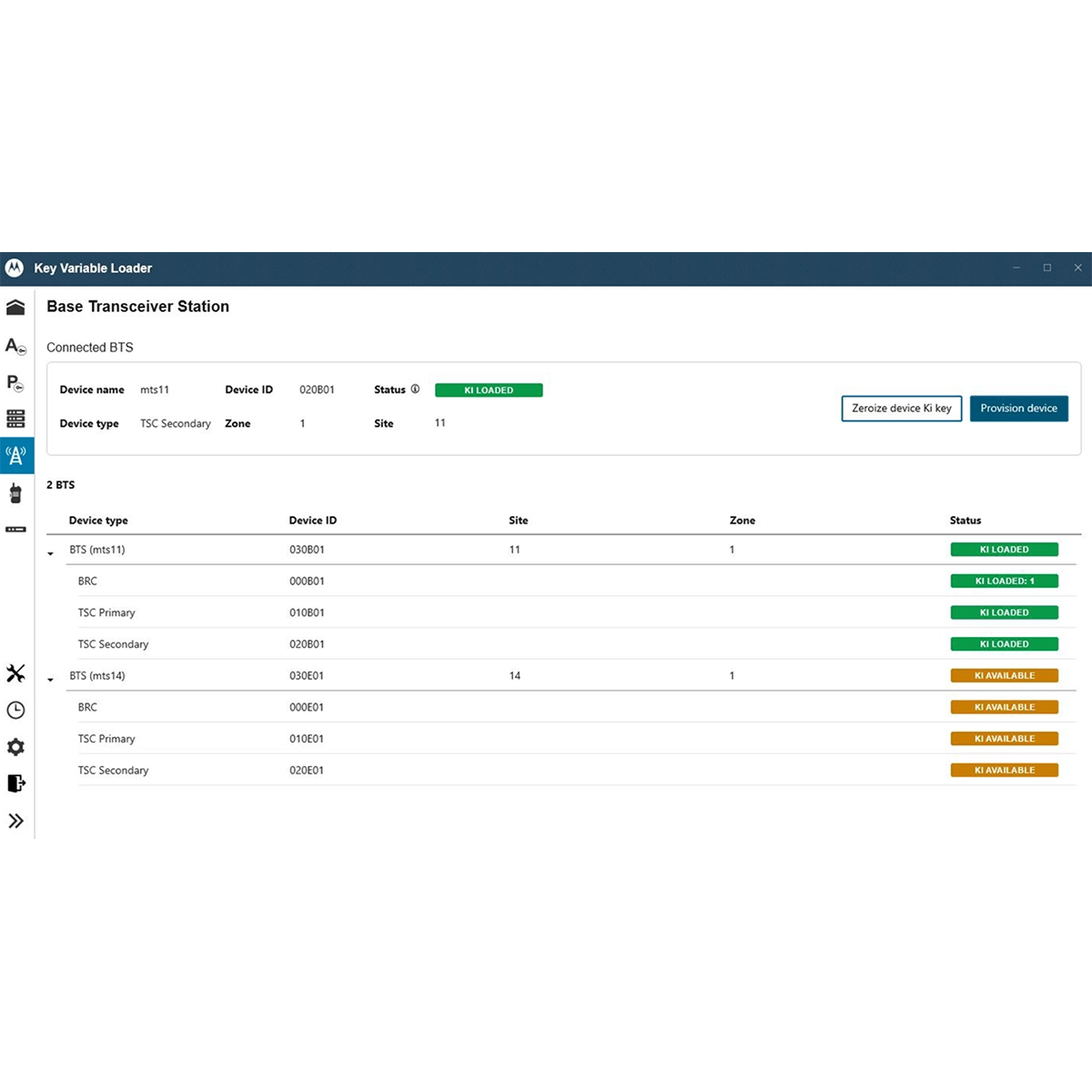Sort by the Site column header
This screenshot has width=1092, height=1092.
[x=519, y=521]
